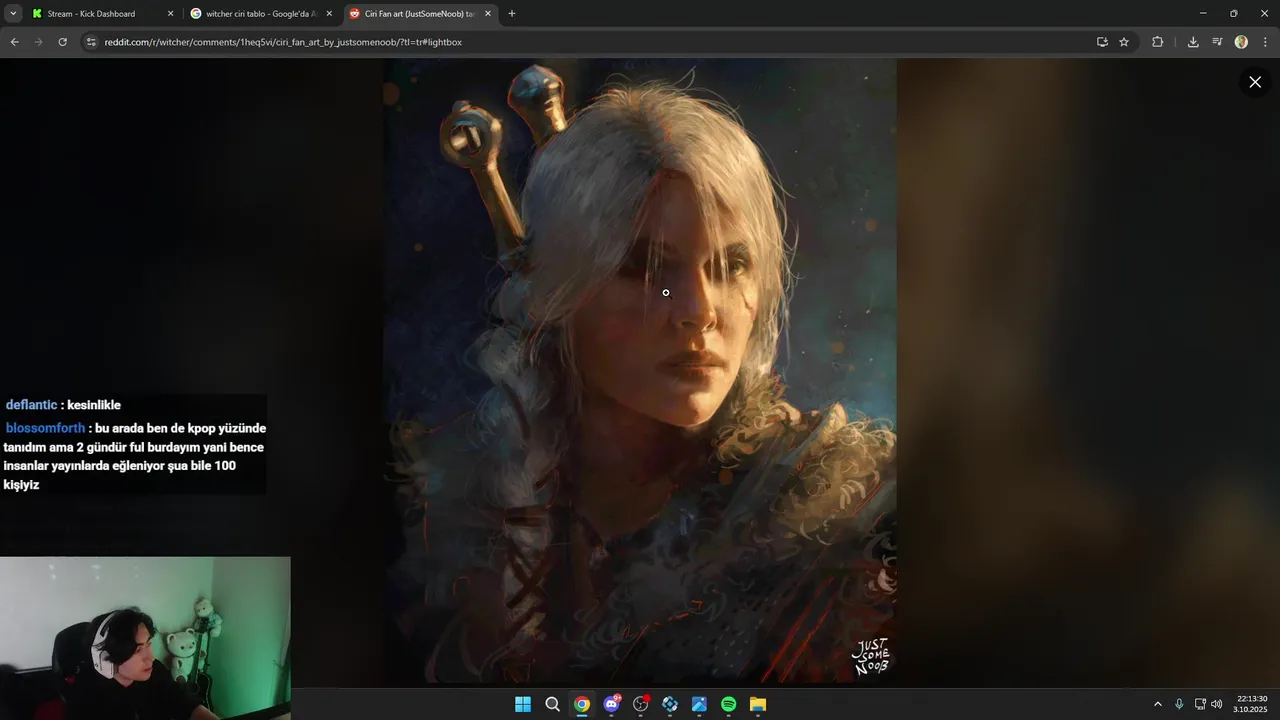Viewport: 1280px width, 720px height.
Task: Click the Ciri fan art image
Action: [x=640, y=371]
